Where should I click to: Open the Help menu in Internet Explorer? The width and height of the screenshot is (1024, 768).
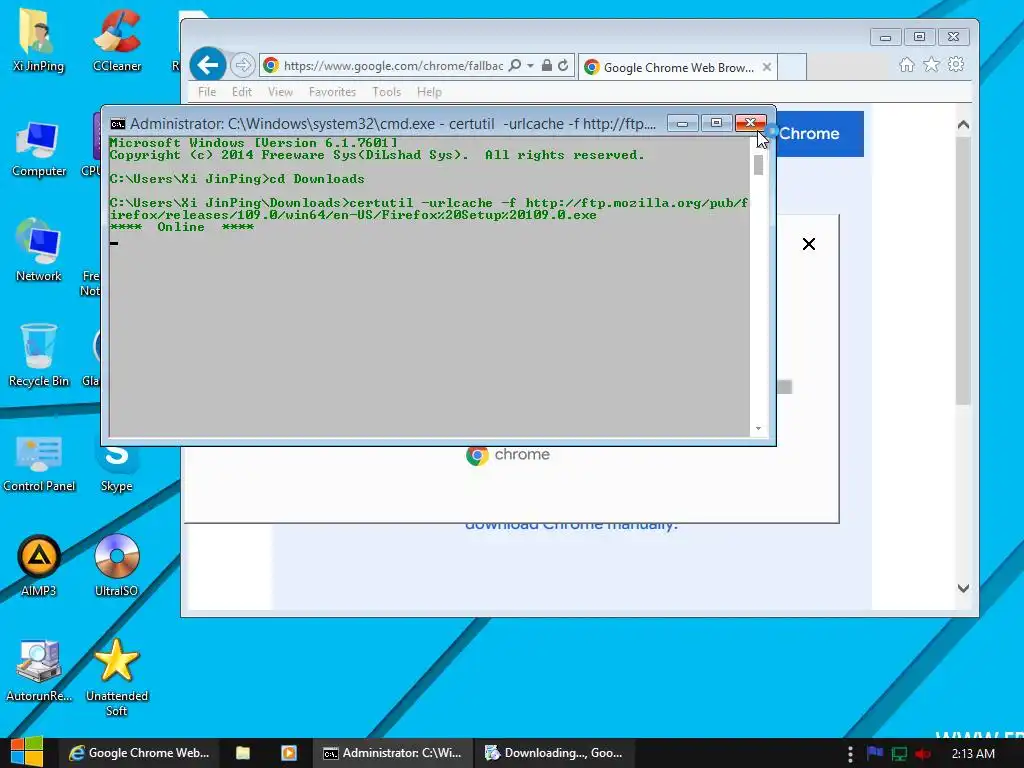[429, 92]
